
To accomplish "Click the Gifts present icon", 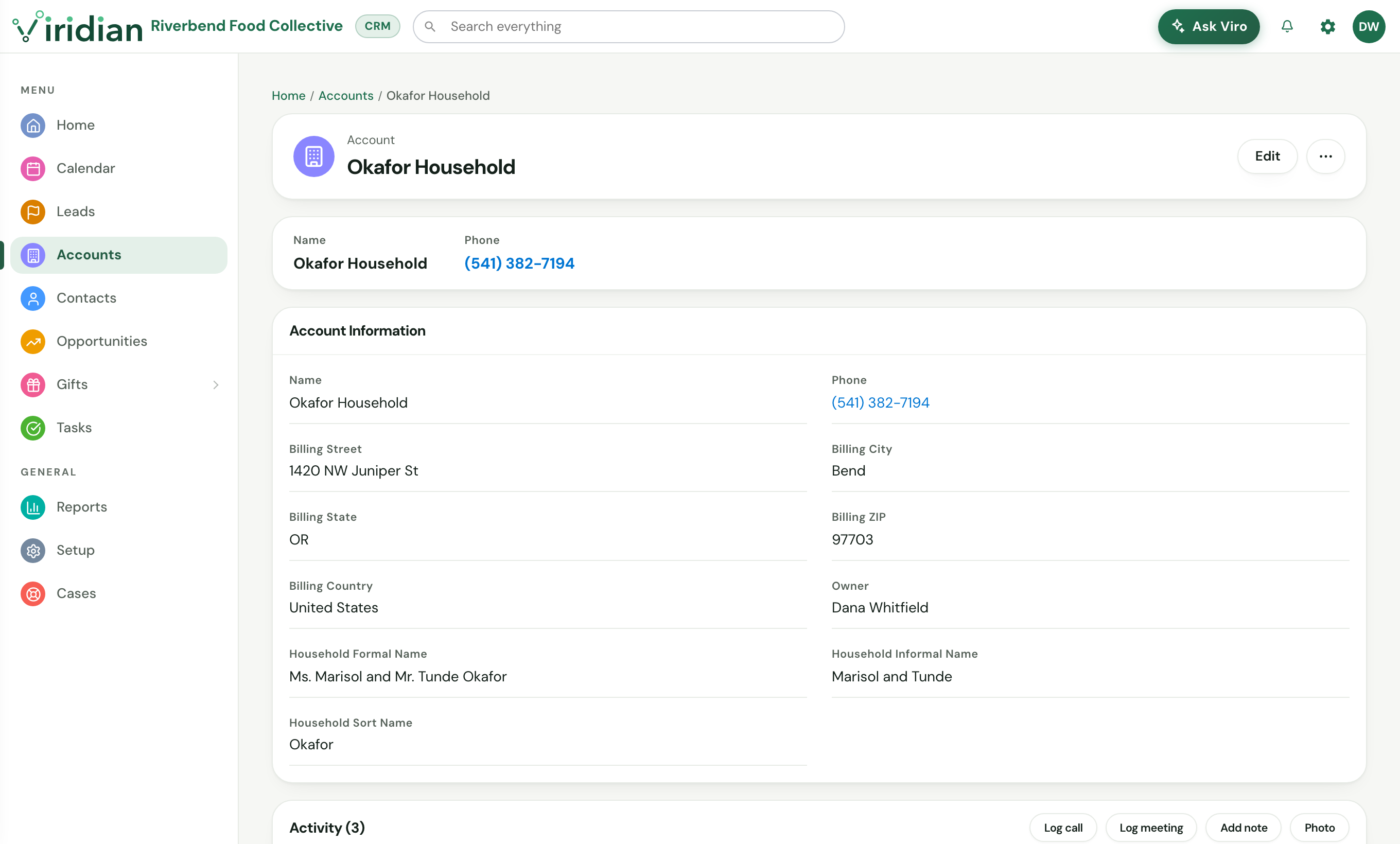I will point(33,384).
